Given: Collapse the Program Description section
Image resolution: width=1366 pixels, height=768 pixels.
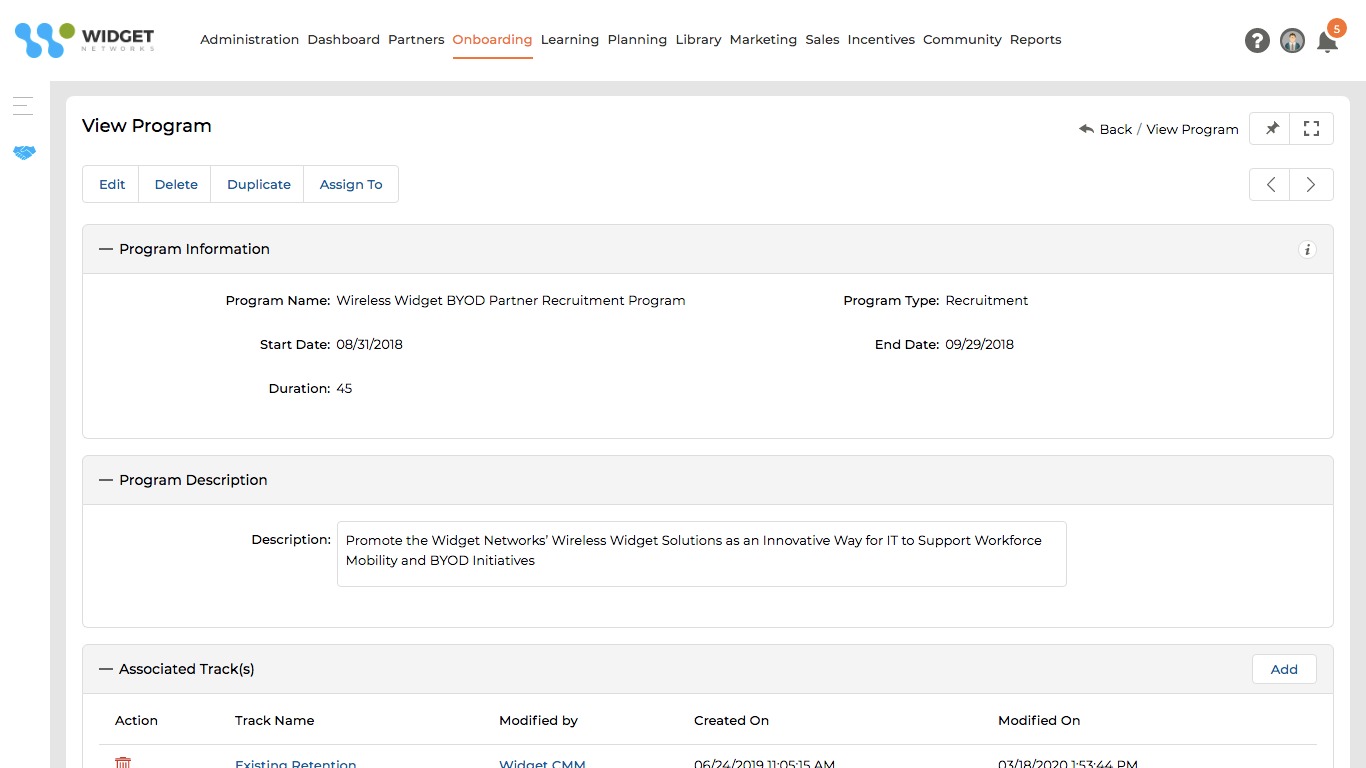Looking at the screenshot, I should 106,480.
